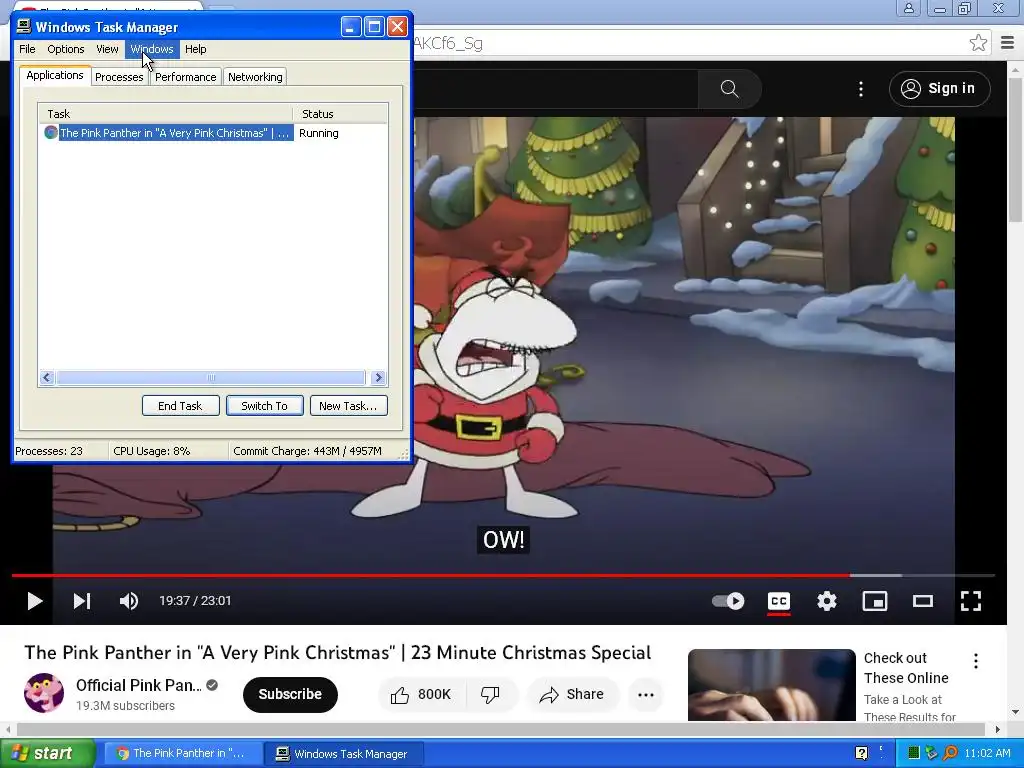Click the task list horizontal scrollbar thumb

click(x=210, y=377)
